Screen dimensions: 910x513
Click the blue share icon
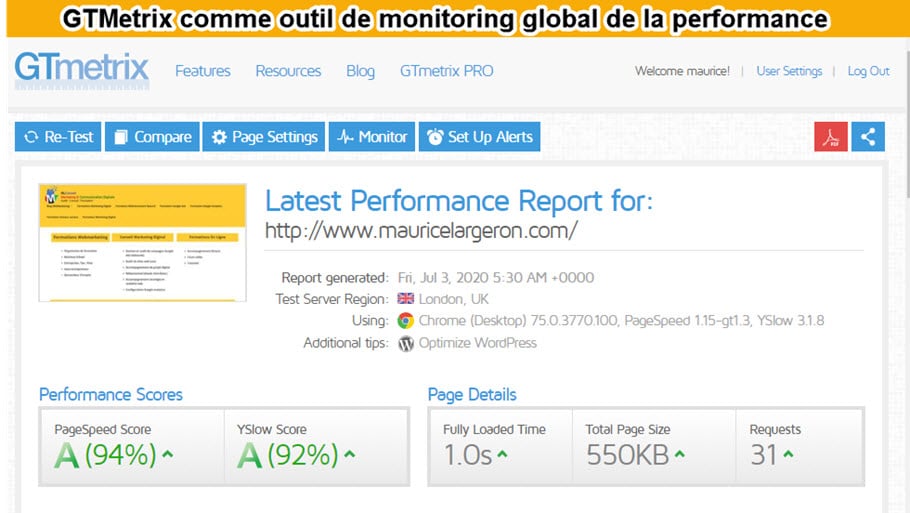tap(868, 136)
